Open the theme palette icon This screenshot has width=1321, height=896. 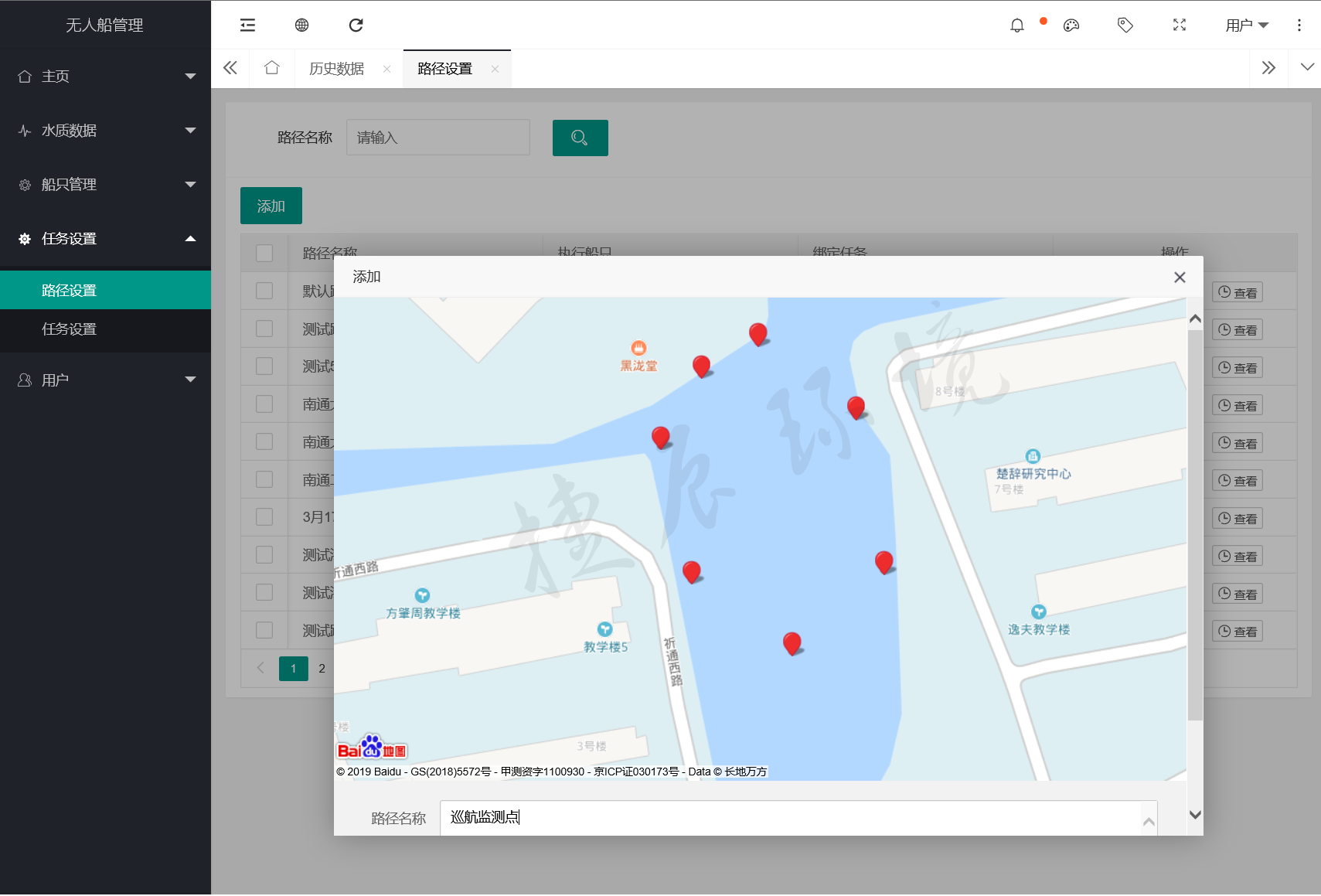pyautogui.click(x=1071, y=26)
